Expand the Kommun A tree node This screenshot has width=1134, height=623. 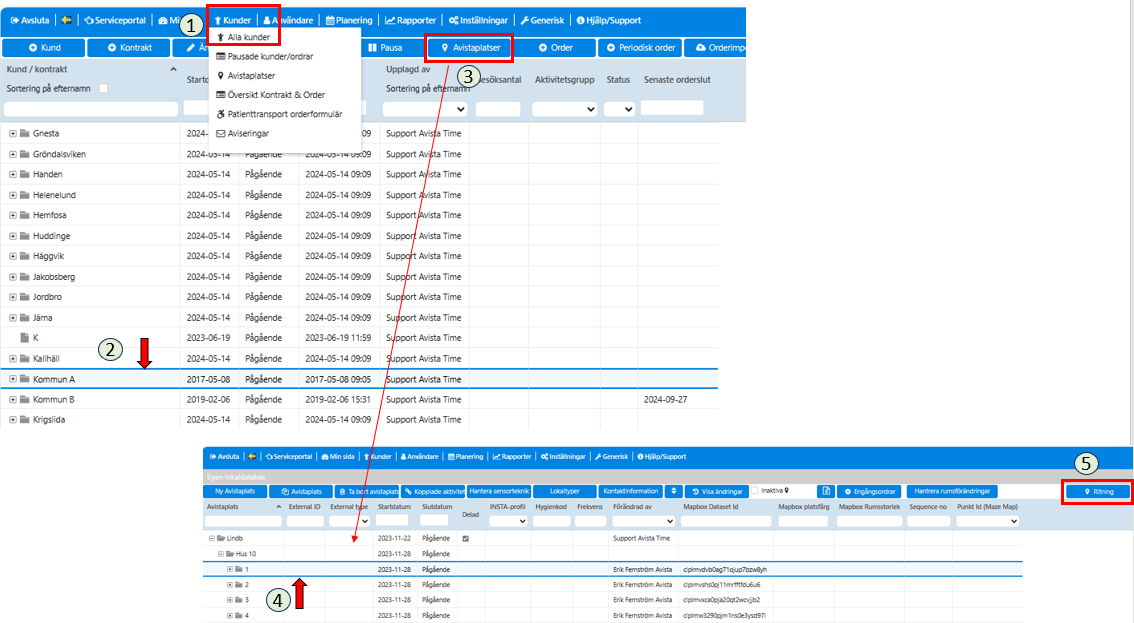[x=12, y=379]
